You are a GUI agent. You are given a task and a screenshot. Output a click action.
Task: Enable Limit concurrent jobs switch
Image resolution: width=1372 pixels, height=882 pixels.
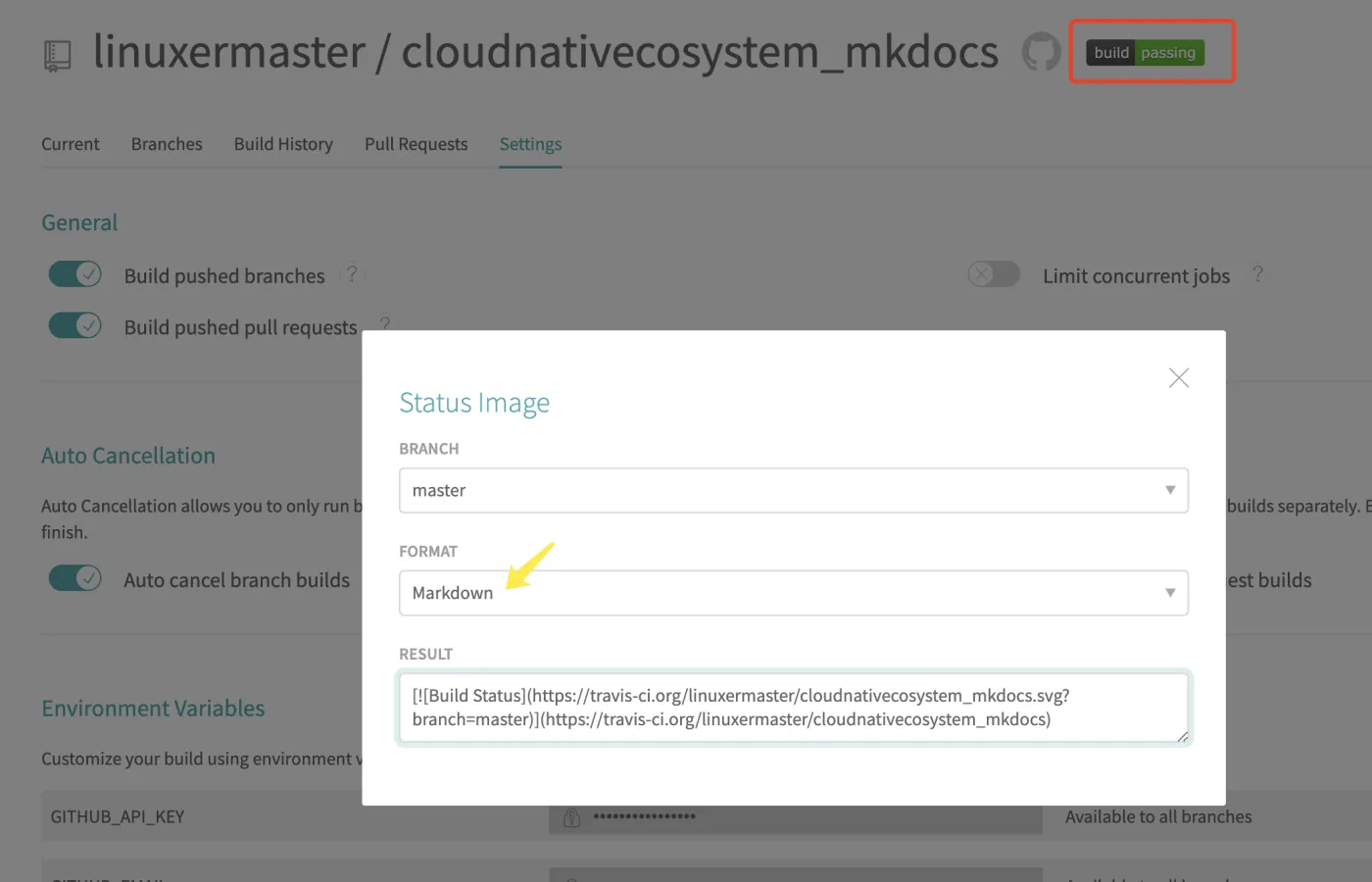(994, 274)
